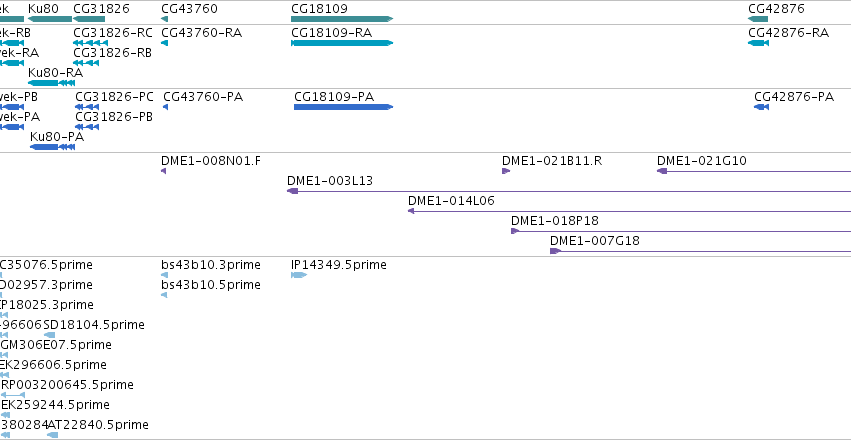
Task: Click the SD18104.5prime EST glyph
Action: coord(50,335)
